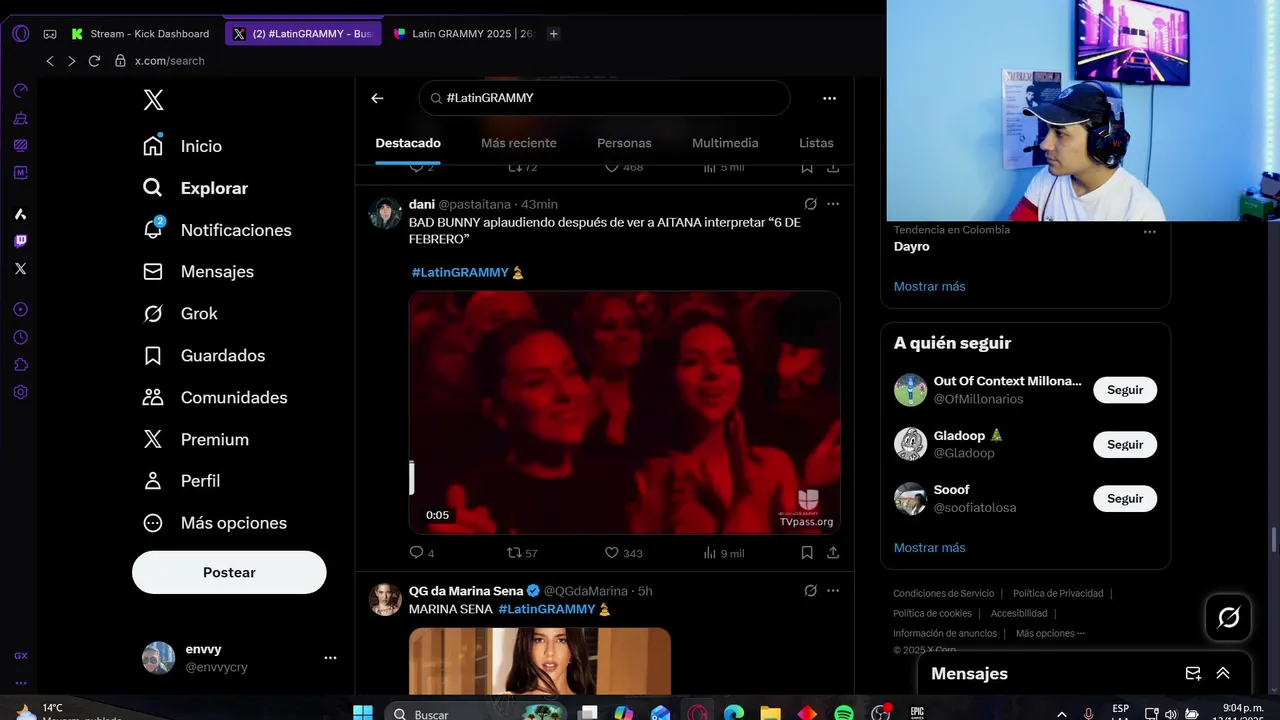Screen dimensions: 1280x720
Task: Follow Out Of Context Millonarios
Action: 1125,390
